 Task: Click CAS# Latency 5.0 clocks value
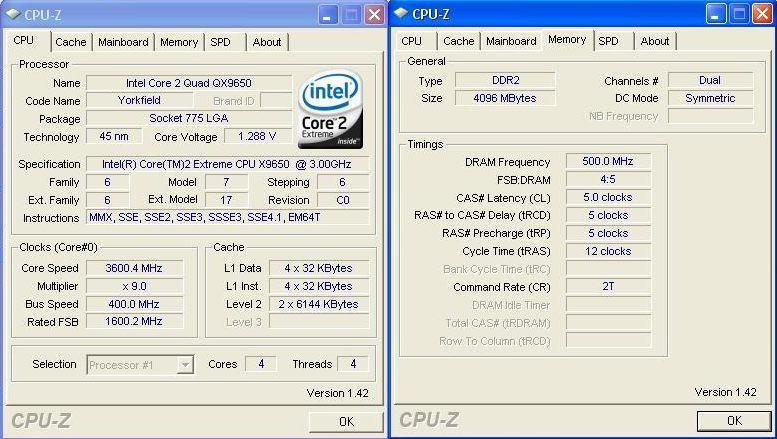(609, 197)
